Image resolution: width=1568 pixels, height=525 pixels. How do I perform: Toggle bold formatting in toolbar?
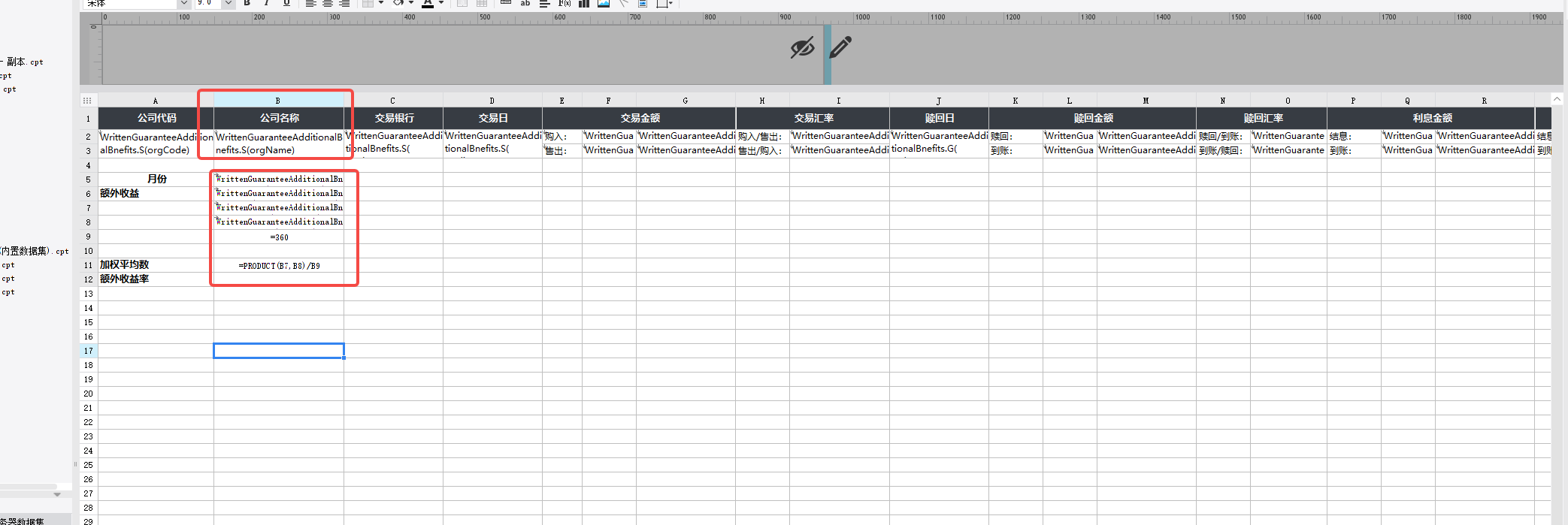[247, 3]
